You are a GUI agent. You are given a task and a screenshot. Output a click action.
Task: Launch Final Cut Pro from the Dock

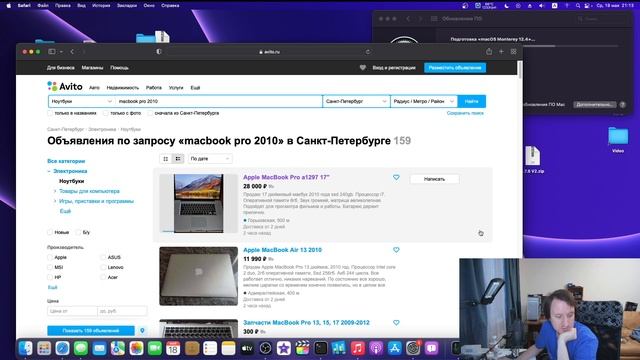click(x=302, y=348)
